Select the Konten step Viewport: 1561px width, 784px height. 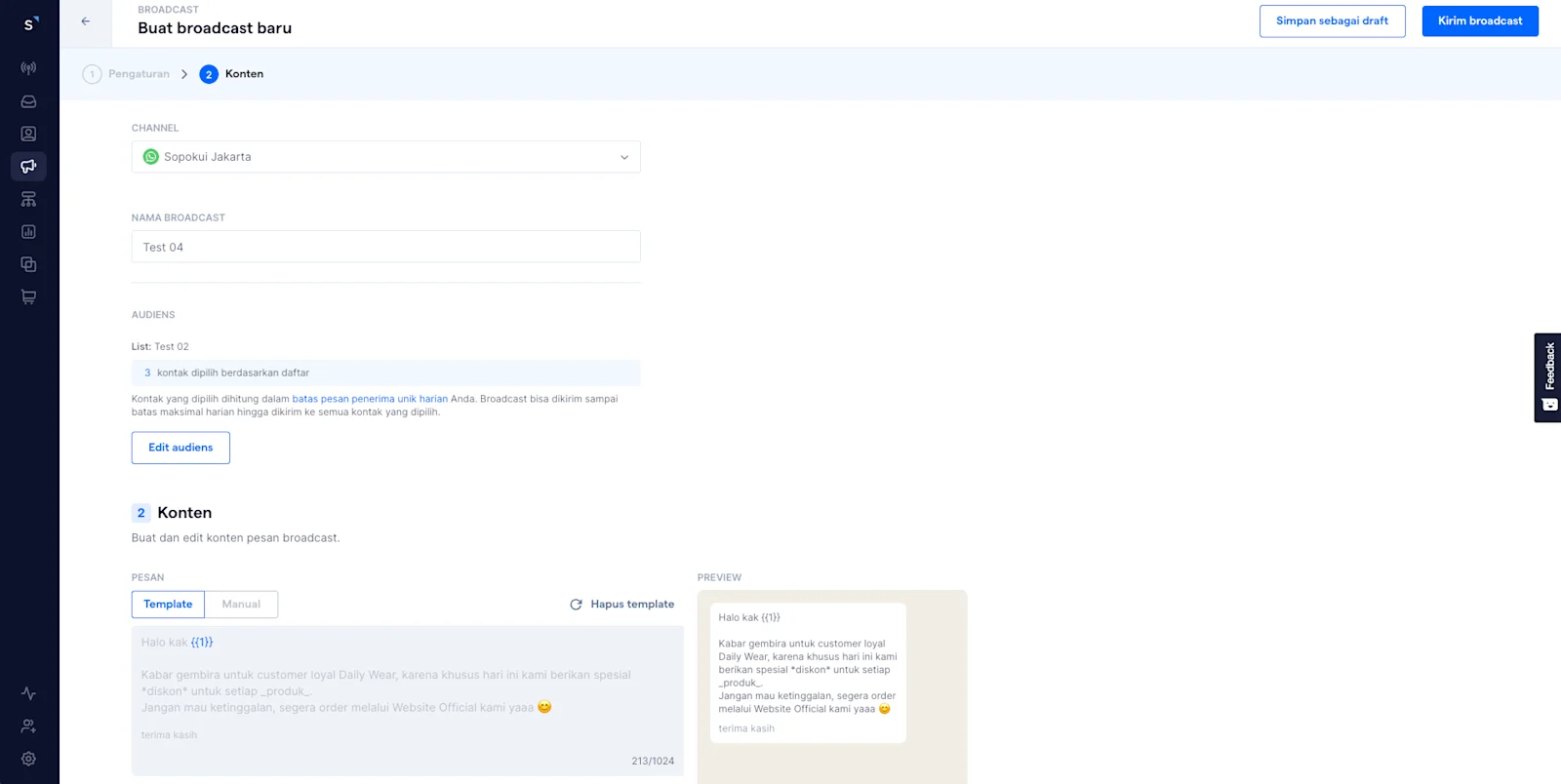click(232, 74)
